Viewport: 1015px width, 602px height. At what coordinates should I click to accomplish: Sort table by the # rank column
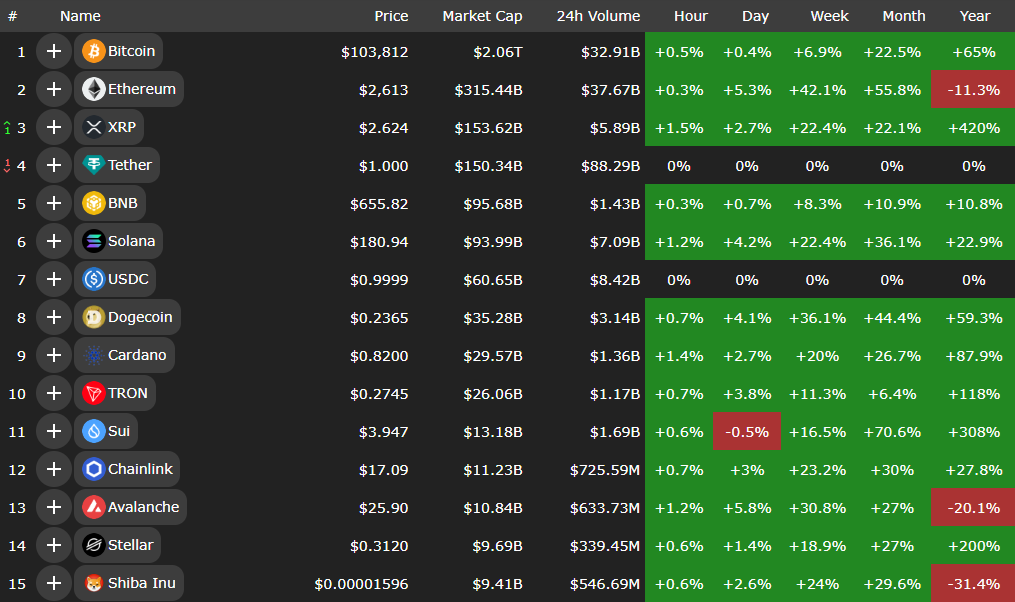click(x=12, y=16)
